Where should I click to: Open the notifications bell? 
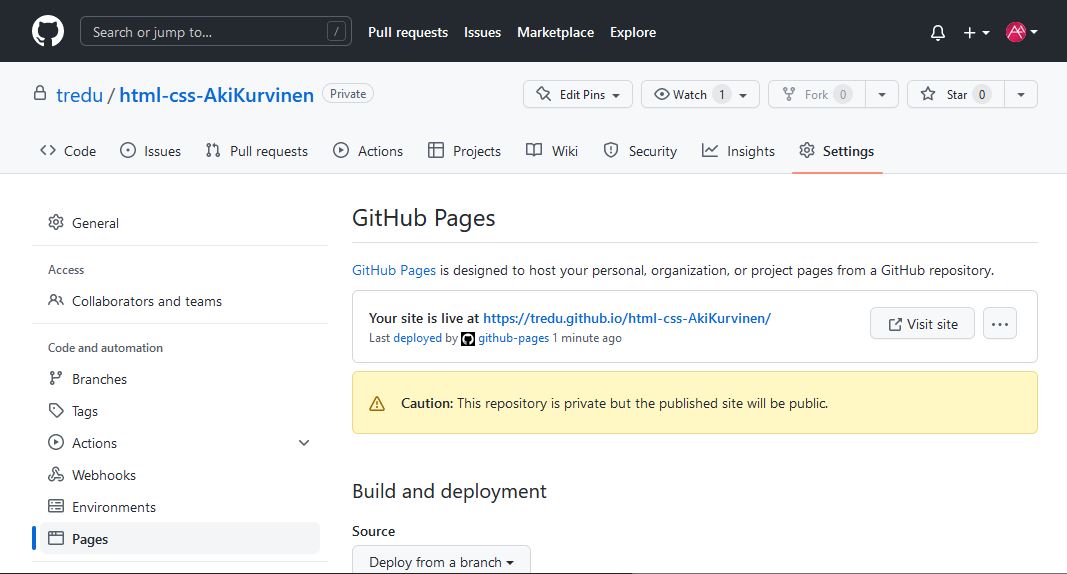pos(937,33)
